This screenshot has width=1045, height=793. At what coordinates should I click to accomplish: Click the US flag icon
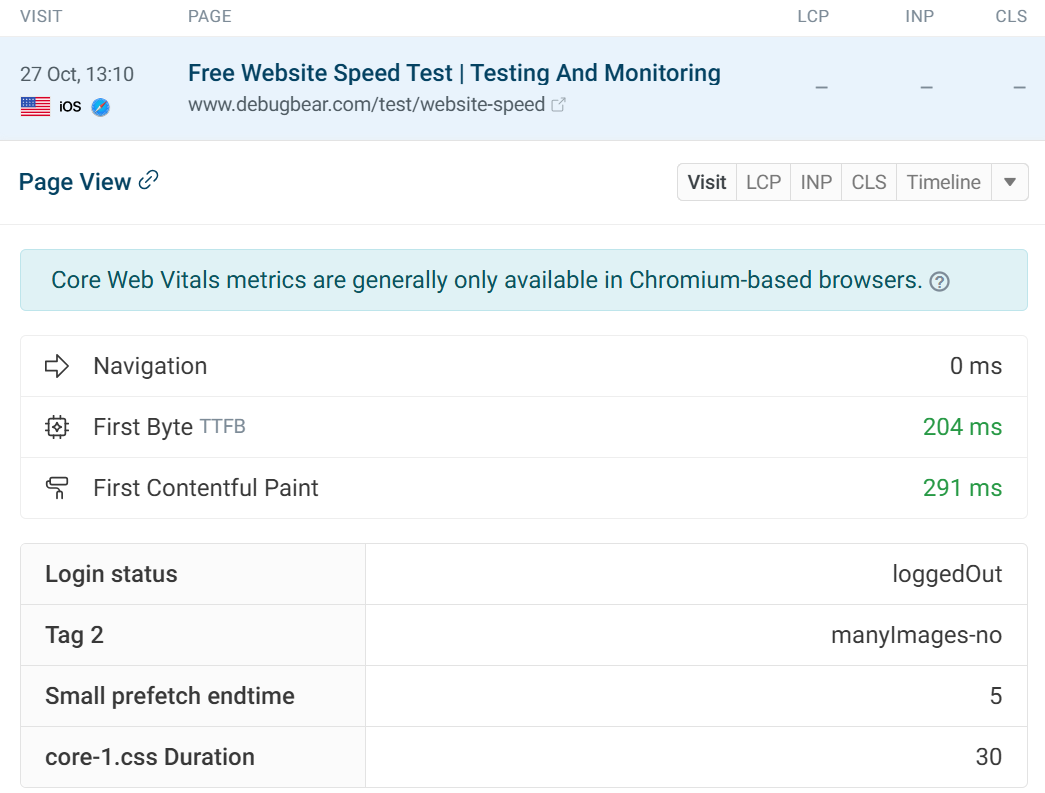click(x=35, y=107)
